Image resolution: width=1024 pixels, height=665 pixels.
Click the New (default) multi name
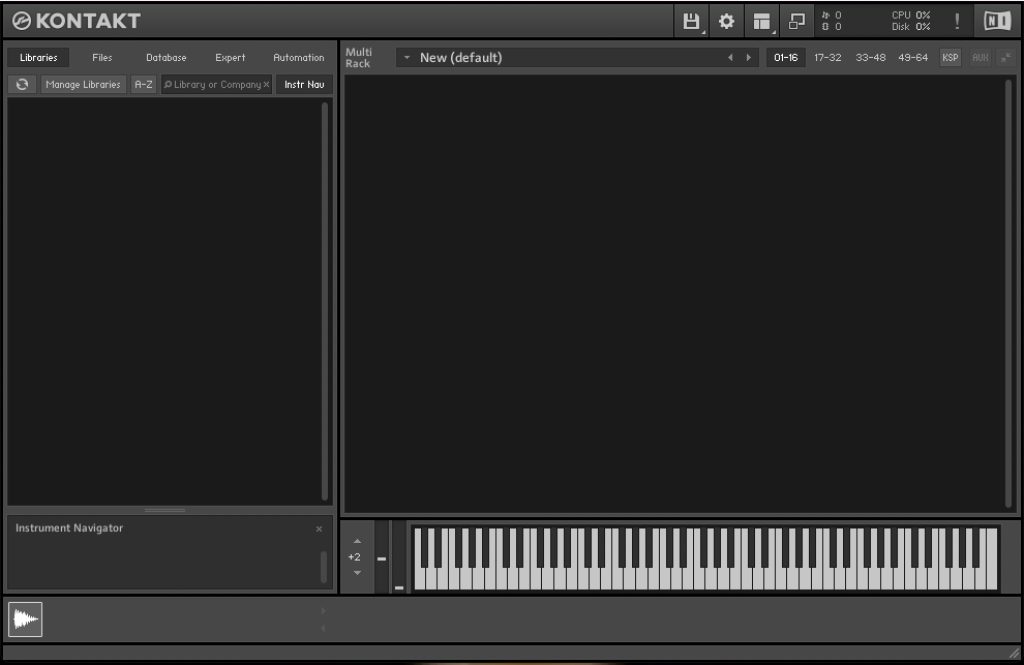(461, 57)
